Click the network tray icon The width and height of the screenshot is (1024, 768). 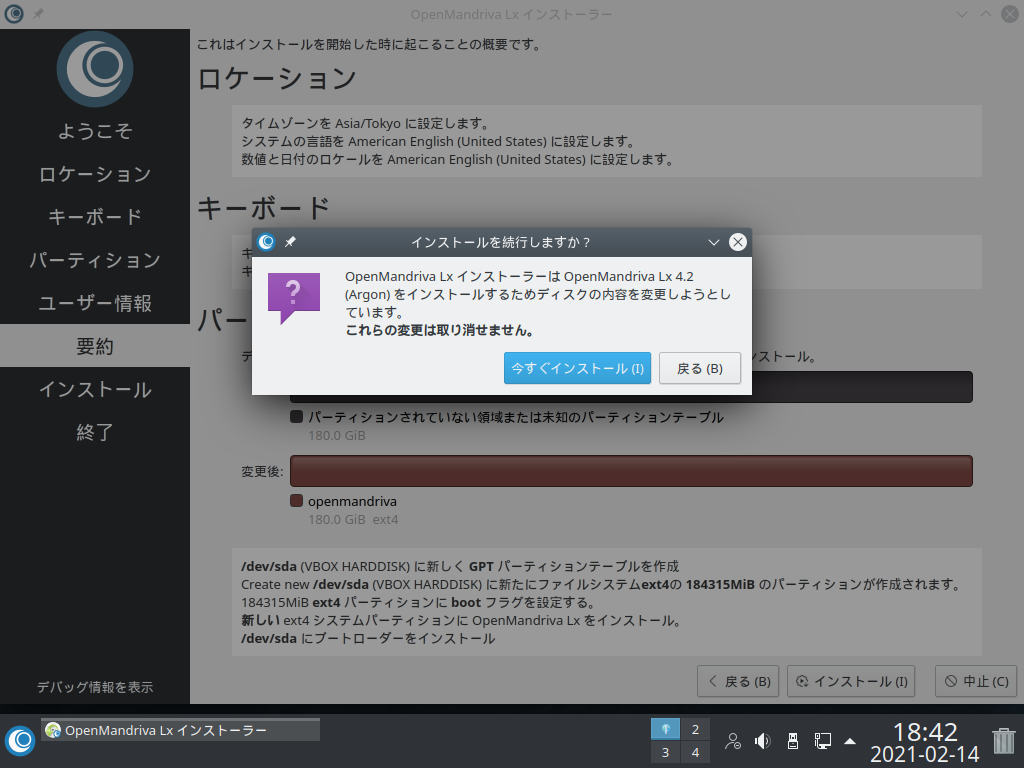point(822,741)
